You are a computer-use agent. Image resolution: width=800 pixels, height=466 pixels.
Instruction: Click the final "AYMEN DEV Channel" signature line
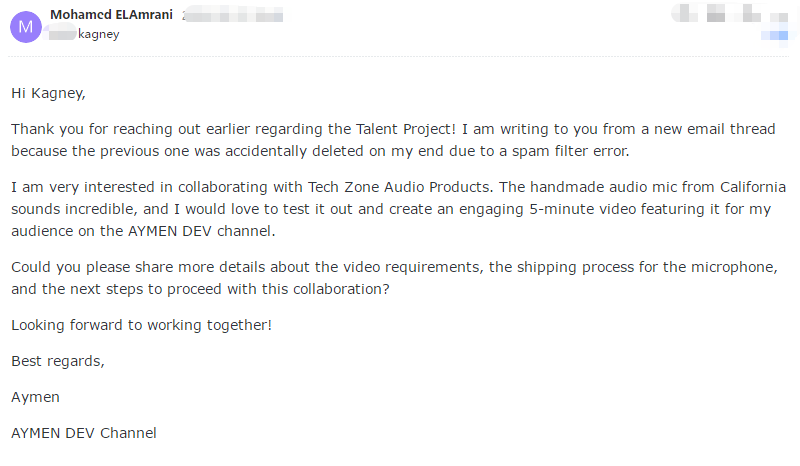click(x=84, y=433)
